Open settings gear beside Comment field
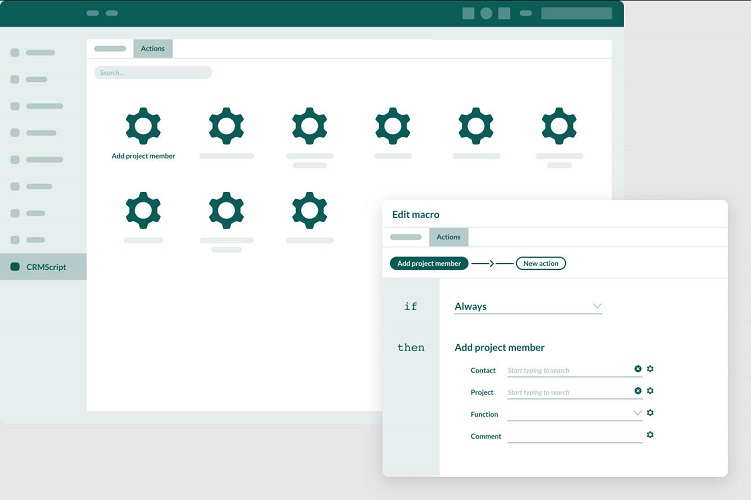 pyautogui.click(x=650, y=435)
